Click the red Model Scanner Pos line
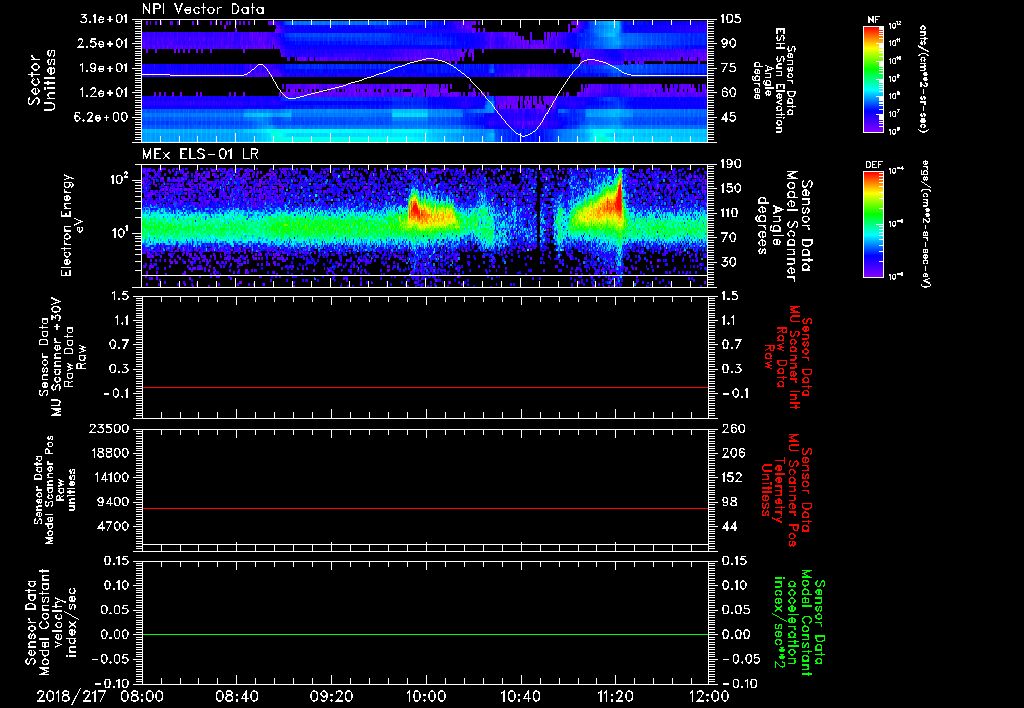The image size is (1024, 708). pos(425,509)
